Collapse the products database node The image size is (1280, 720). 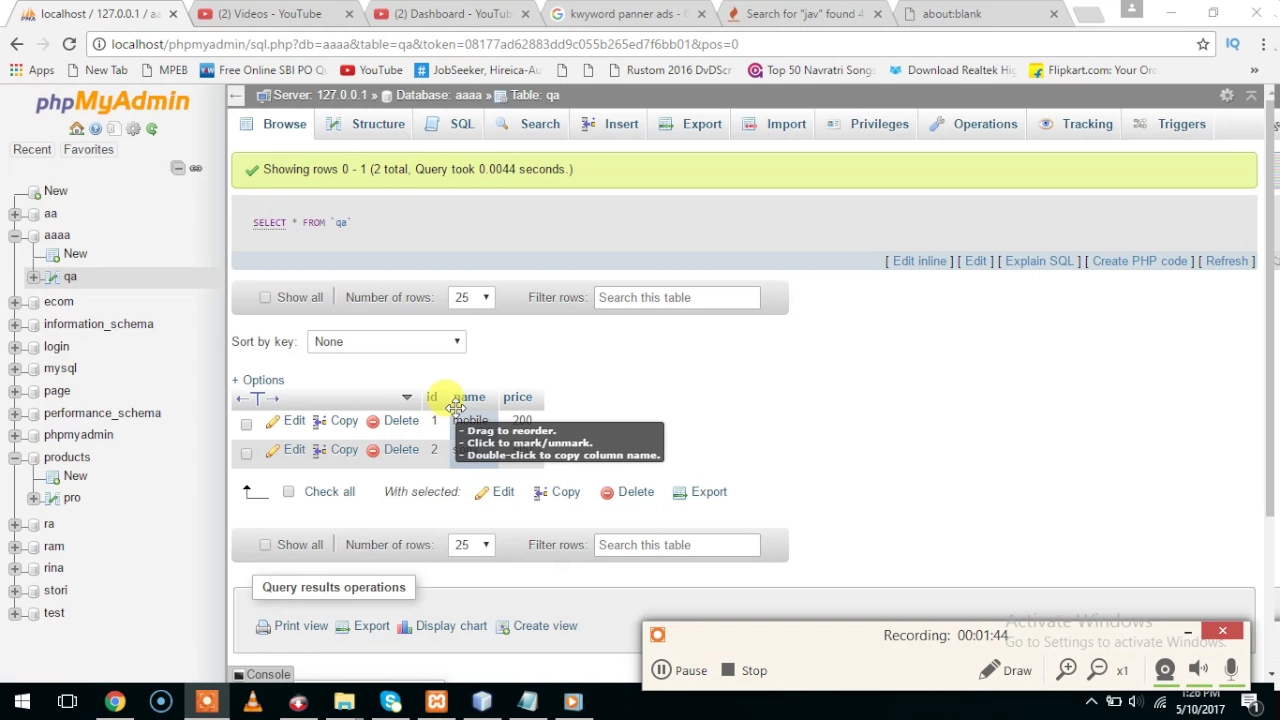(x=15, y=458)
